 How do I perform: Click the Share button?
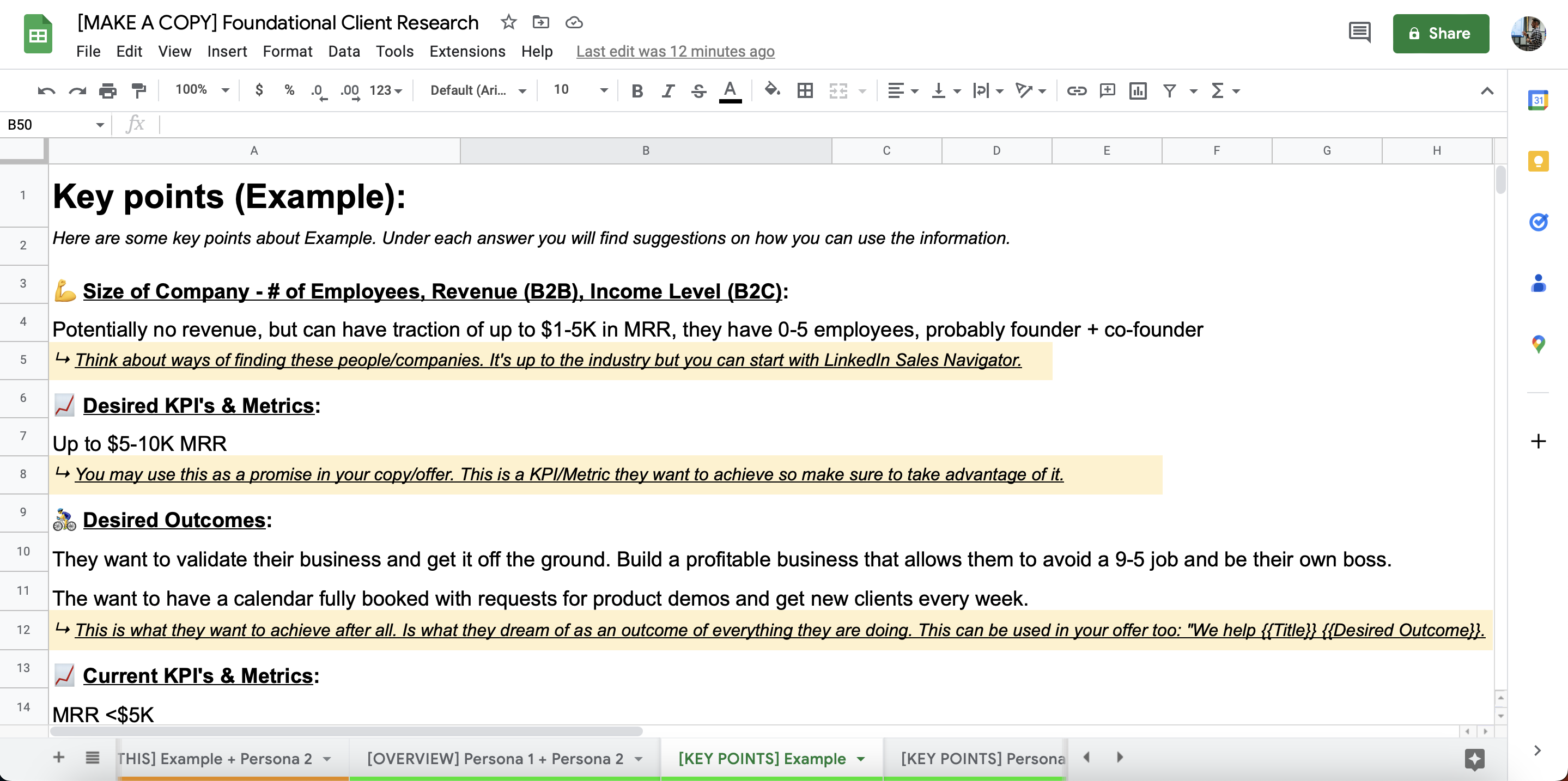tap(1441, 33)
